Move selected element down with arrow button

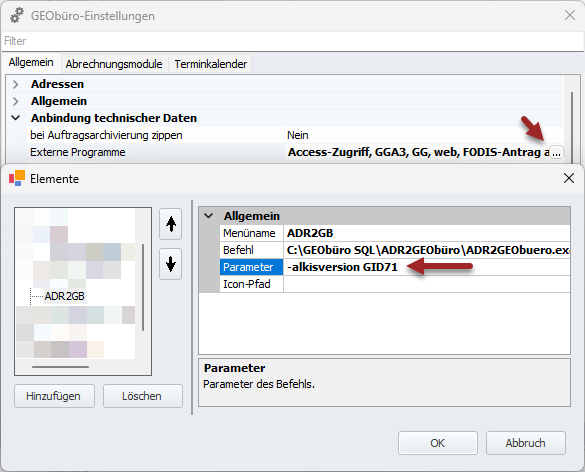point(171,264)
